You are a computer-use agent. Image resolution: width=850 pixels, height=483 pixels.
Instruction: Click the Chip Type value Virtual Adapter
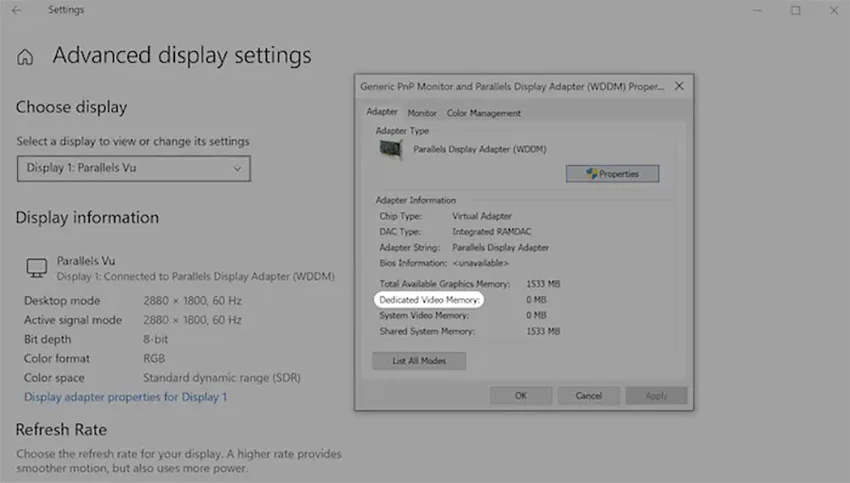(482, 216)
